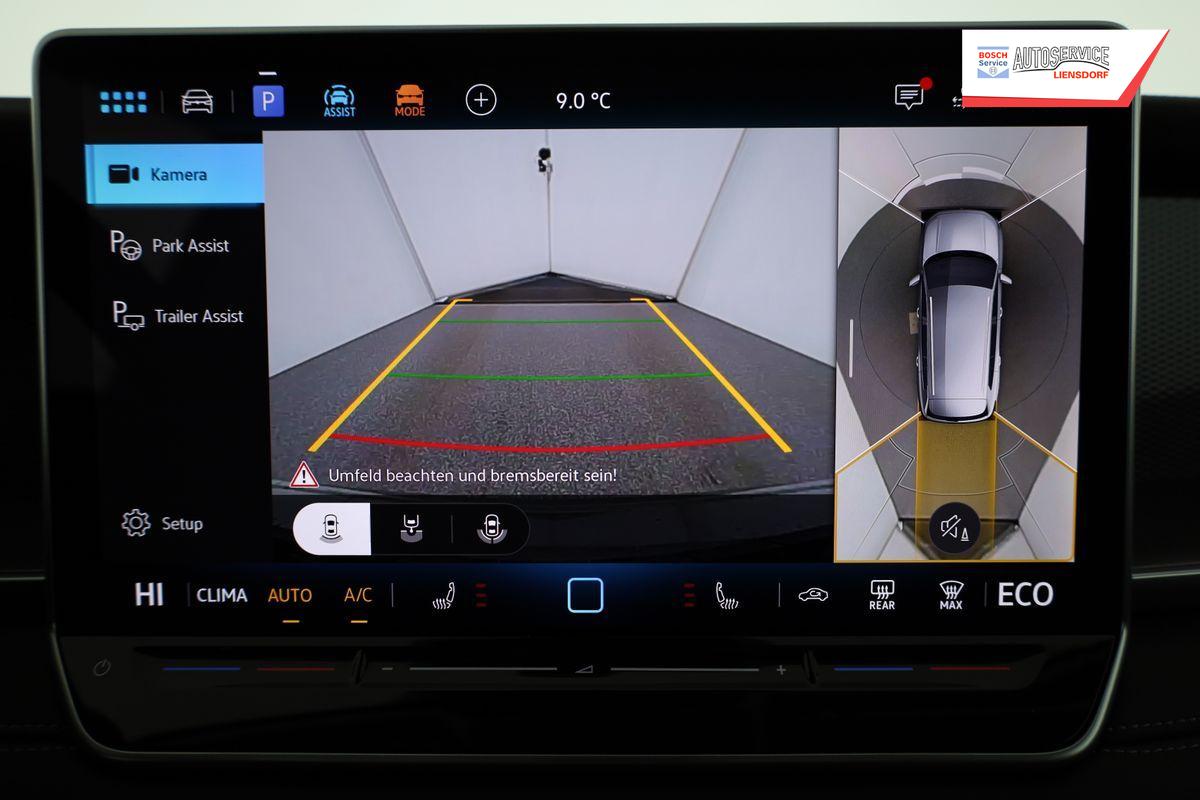Open Setup settings

click(x=163, y=523)
